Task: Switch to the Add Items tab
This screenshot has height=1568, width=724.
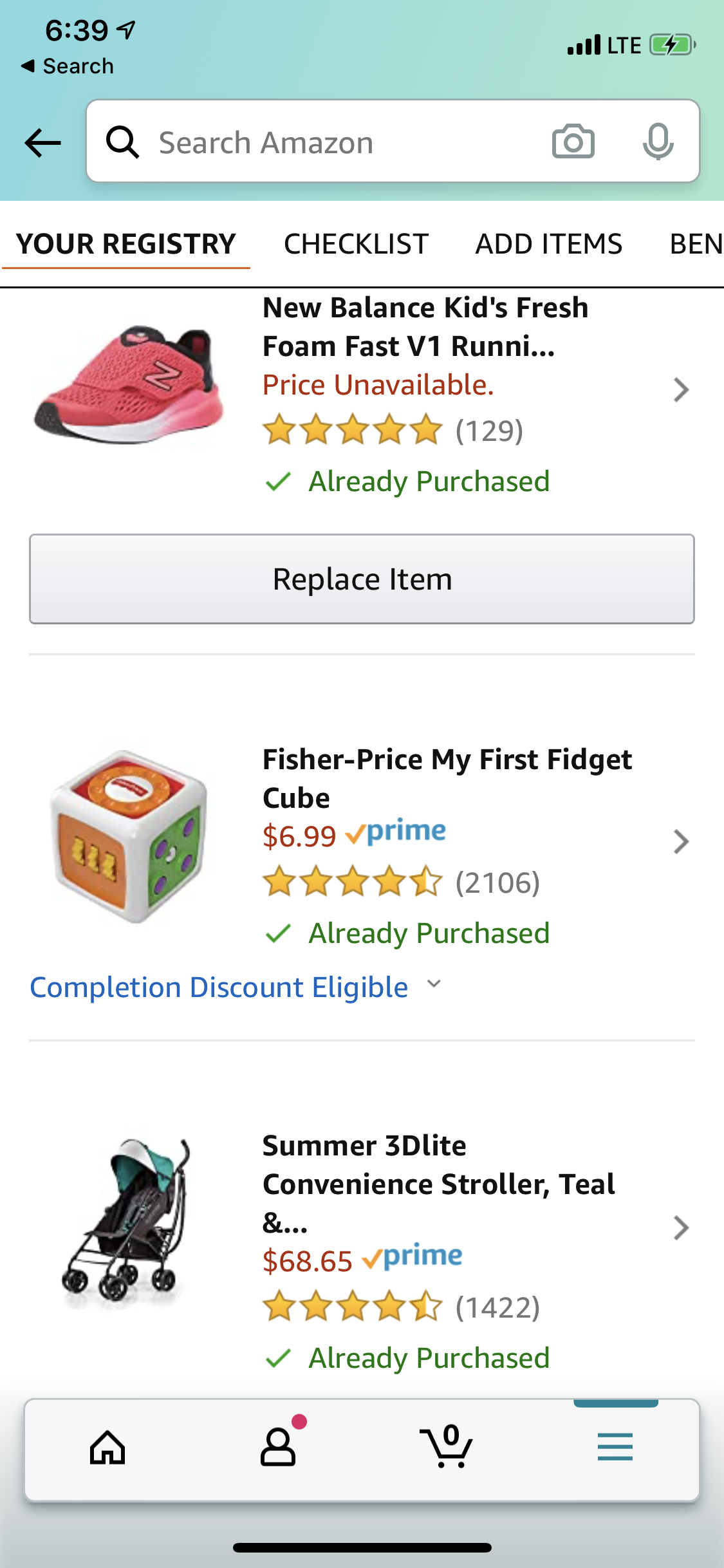Action: tap(548, 245)
